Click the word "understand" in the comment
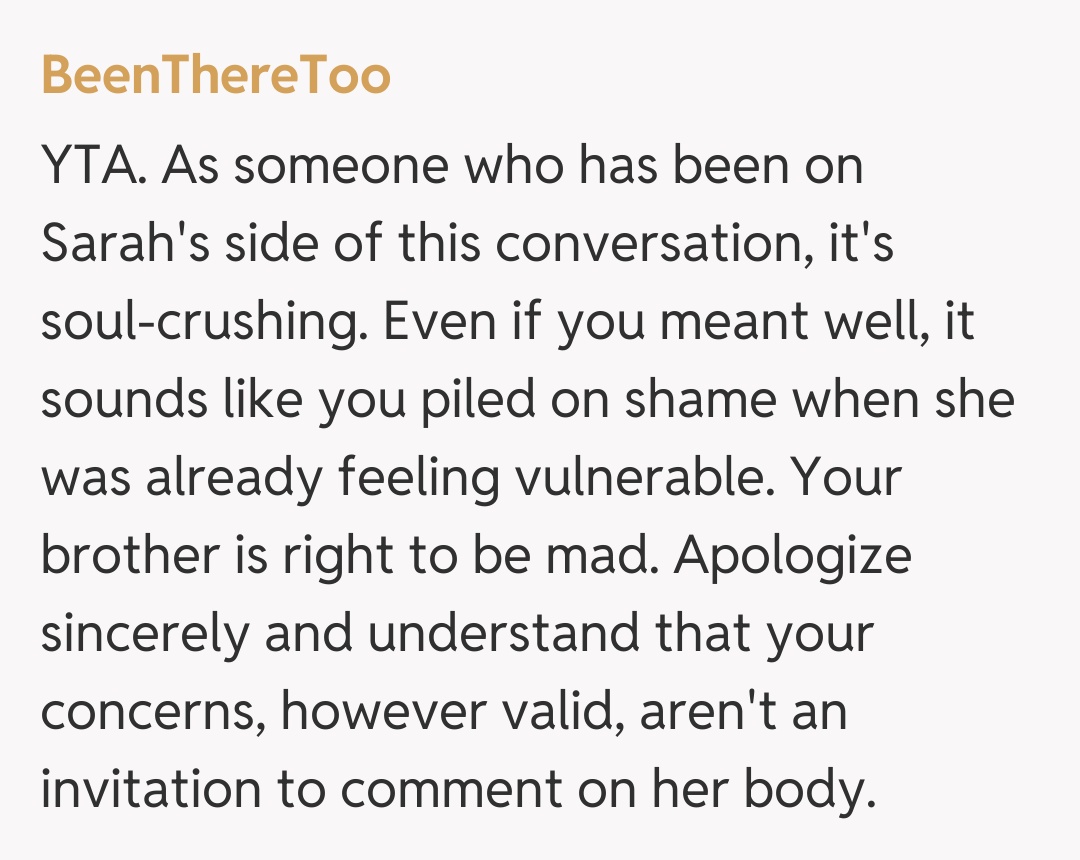1080x860 pixels. click(504, 635)
